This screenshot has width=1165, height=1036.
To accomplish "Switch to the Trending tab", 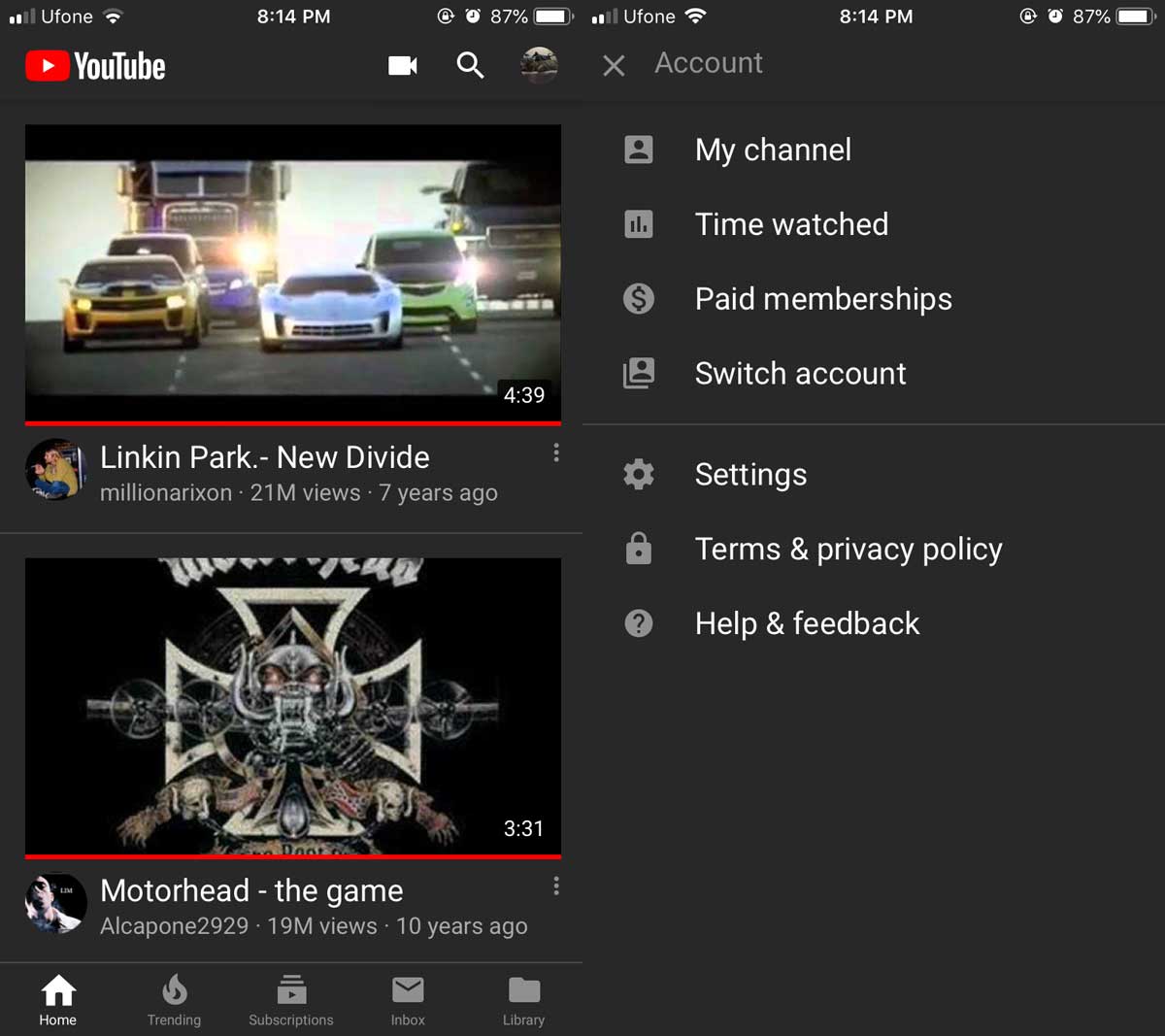I will [174, 1000].
